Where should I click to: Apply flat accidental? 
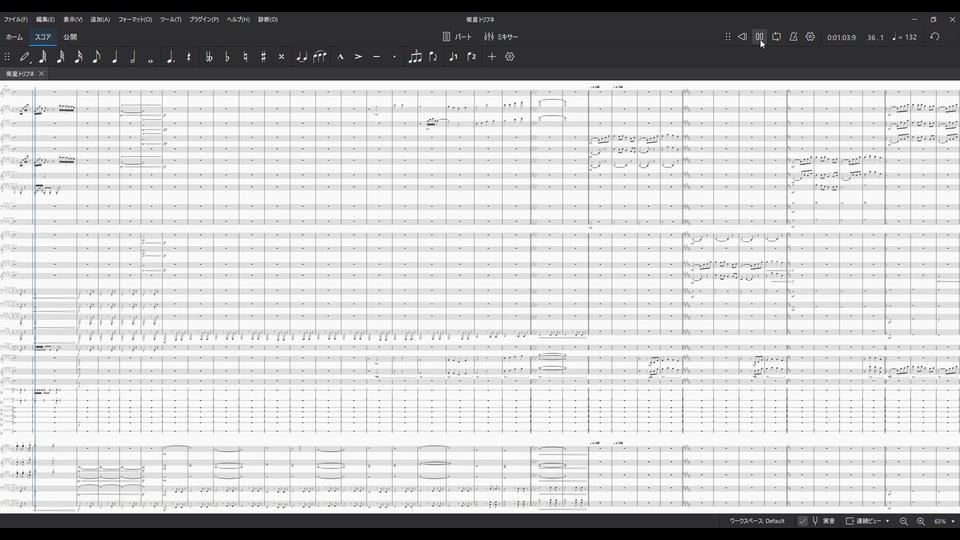tap(227, 57)
